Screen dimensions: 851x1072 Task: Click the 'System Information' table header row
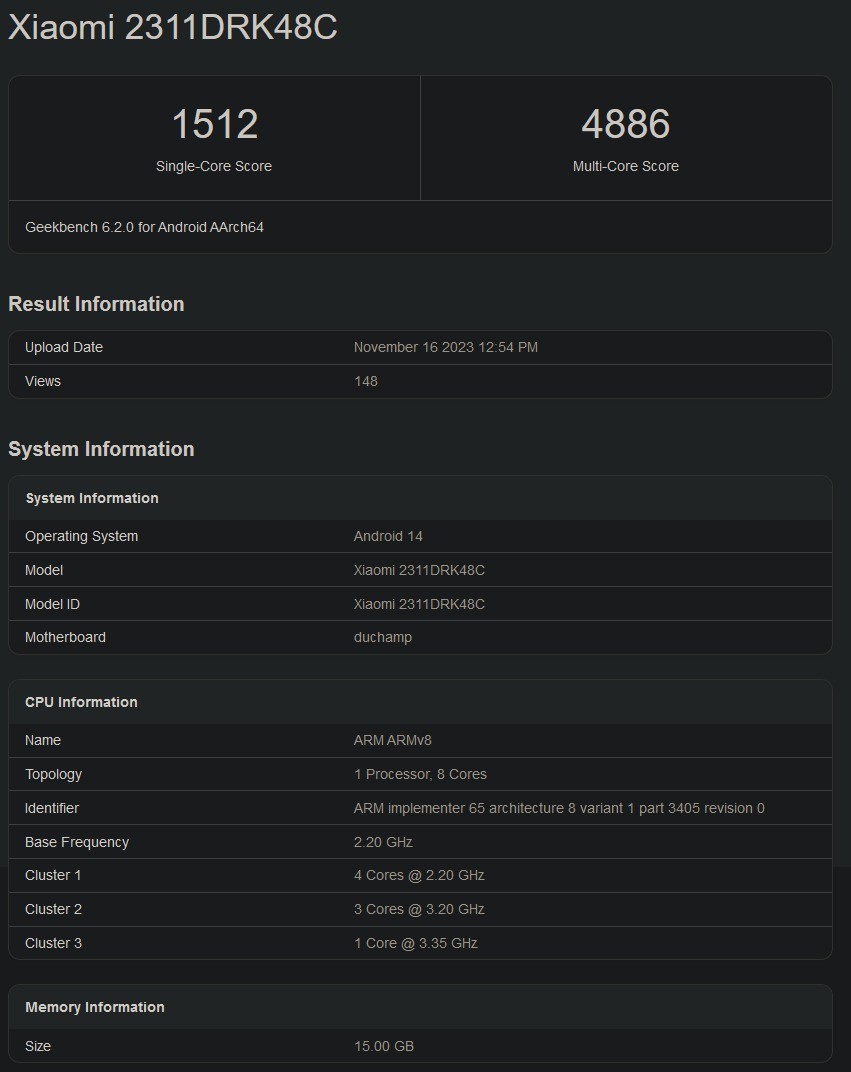point(420,498)
